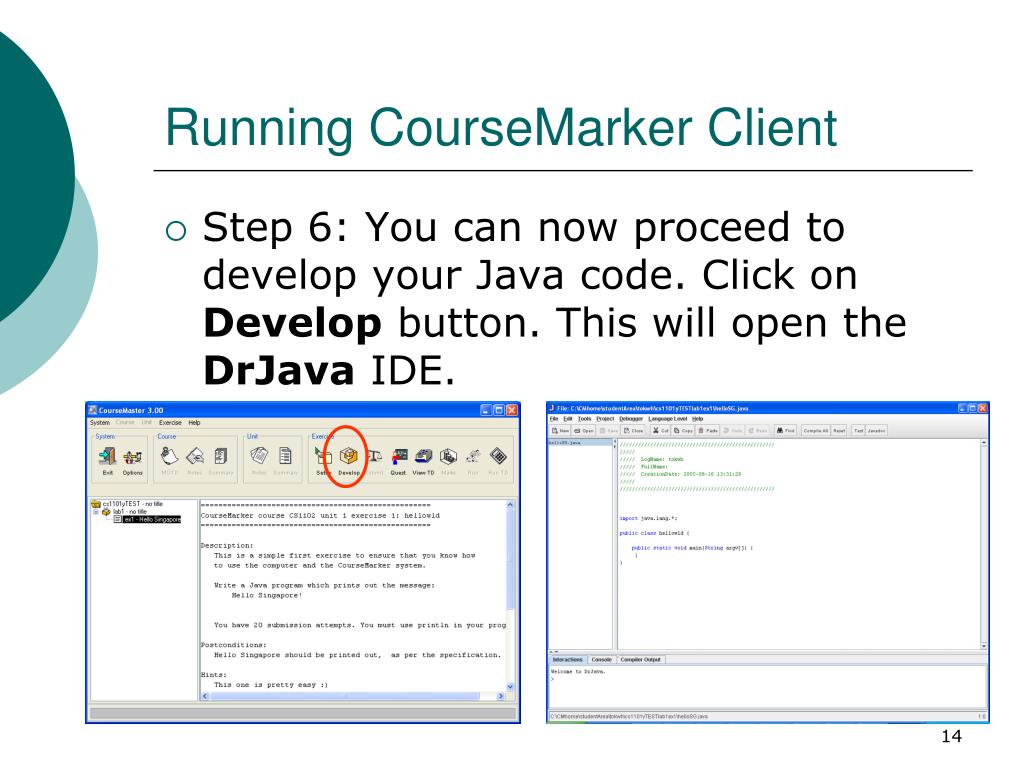Open Project menu in DrJava

[605, 419]
